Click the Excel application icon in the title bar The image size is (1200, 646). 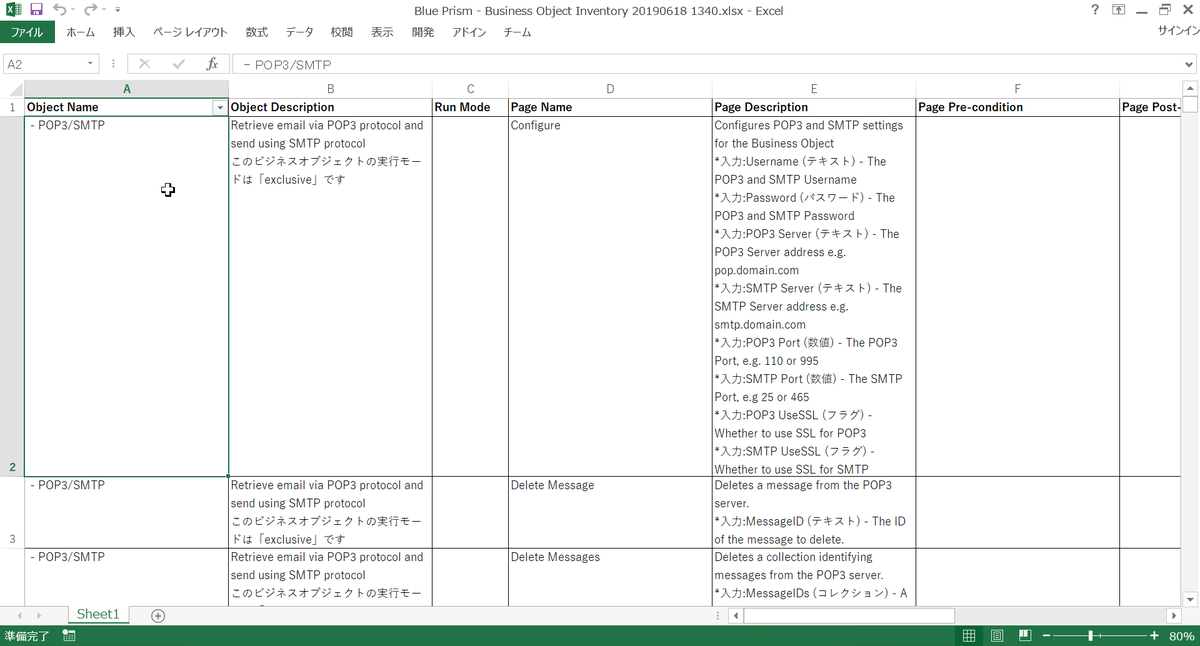point(13,10)
